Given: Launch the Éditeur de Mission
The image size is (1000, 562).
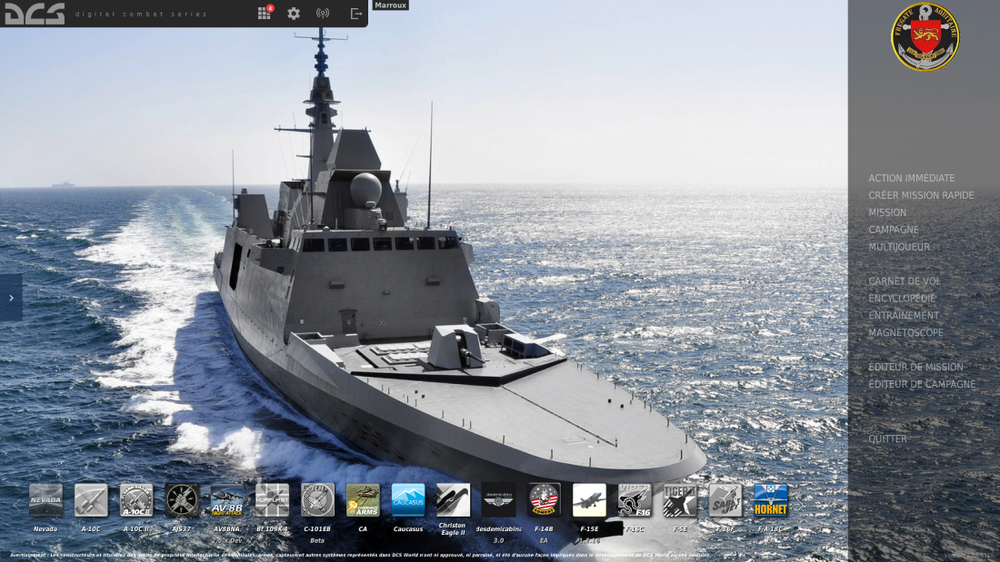Looking at the screenshot, I should point(916,367).
